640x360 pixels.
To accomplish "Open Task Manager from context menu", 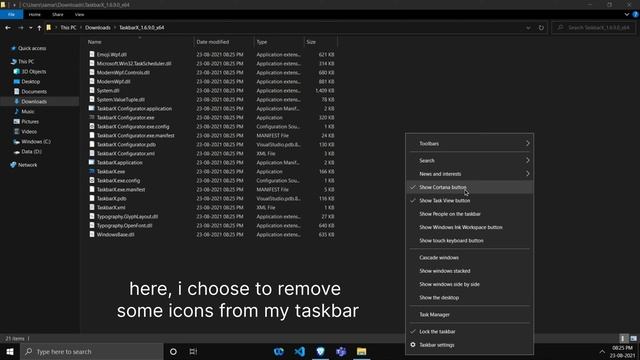I will (470, 315).
